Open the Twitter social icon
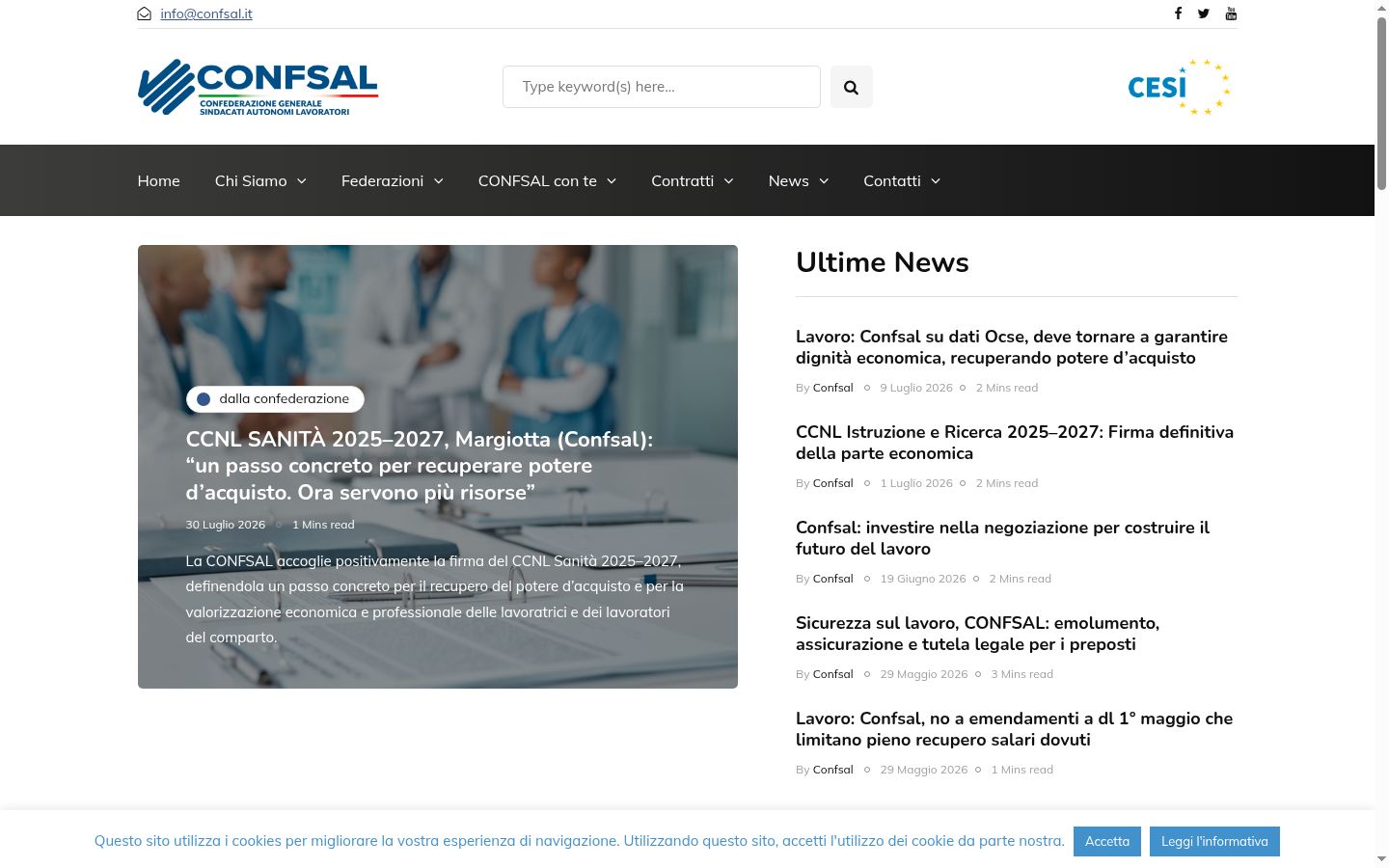The image size is (1389, 868). click(x=1204, y=14)
